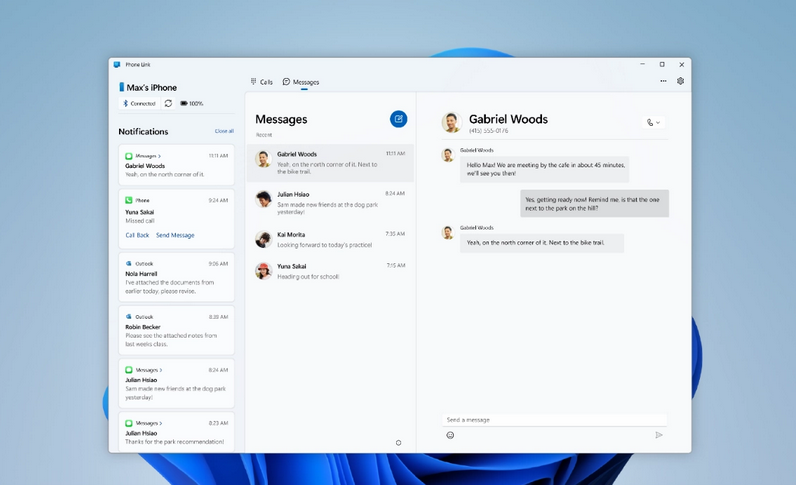Click the 'Yes, getting ready now' message bubble

(x=594, y=204)
